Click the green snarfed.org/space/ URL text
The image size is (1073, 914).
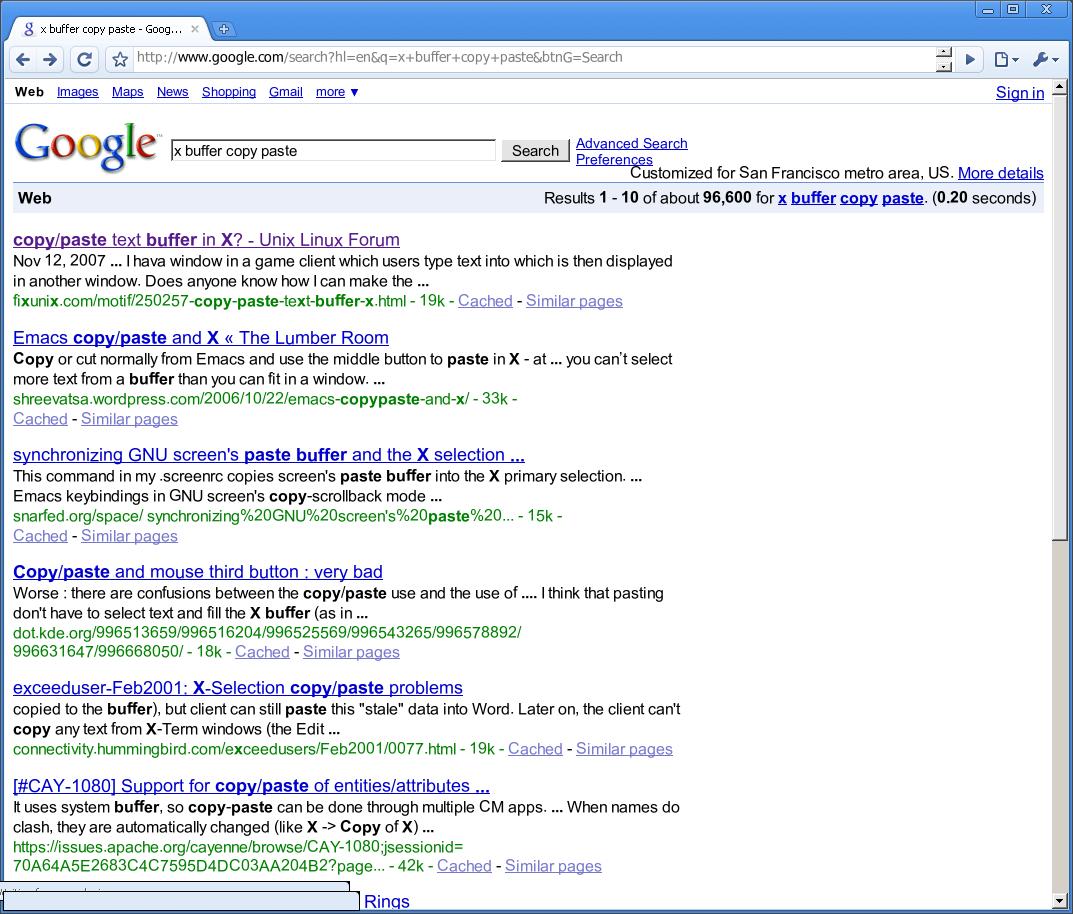(x=263, y=516)
